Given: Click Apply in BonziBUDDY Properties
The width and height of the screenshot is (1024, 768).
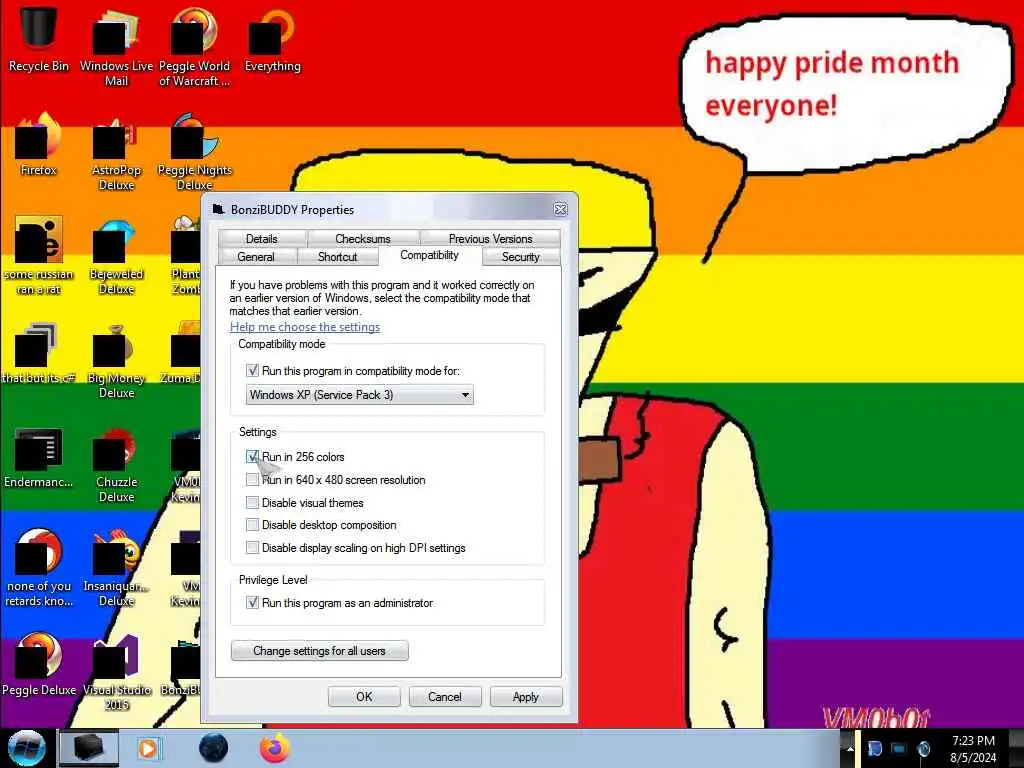Looking at the screenshot, I should point(526,697).
